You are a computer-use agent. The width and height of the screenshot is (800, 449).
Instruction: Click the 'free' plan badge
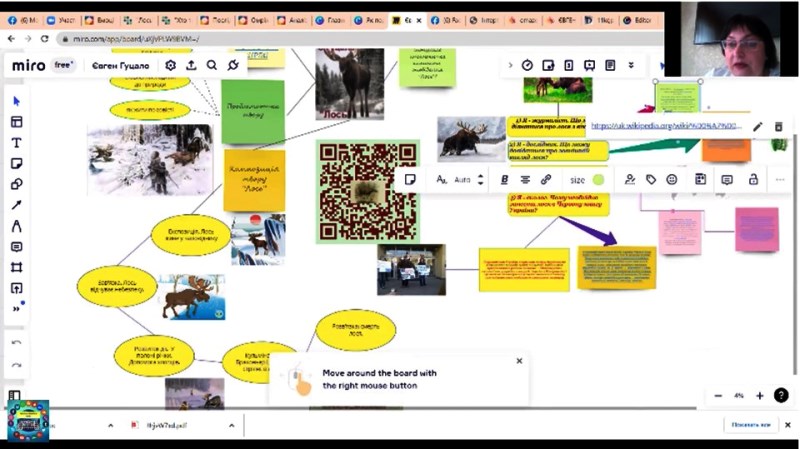(x=64, y=65)
